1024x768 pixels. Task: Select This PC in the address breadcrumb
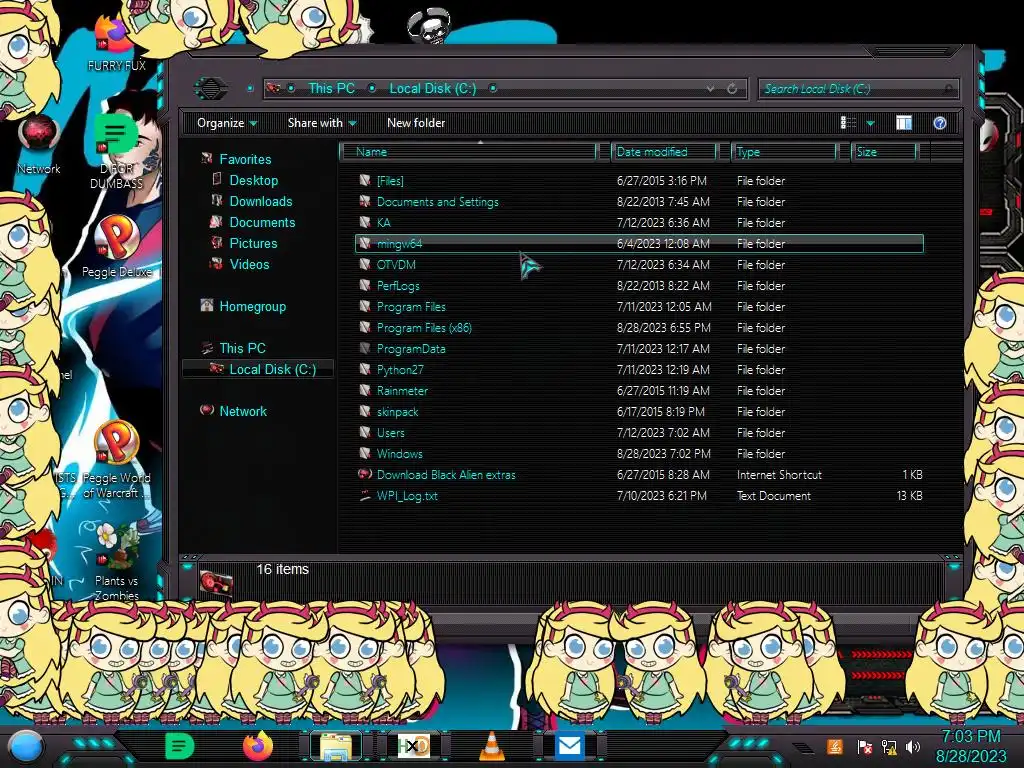[332, 88]
